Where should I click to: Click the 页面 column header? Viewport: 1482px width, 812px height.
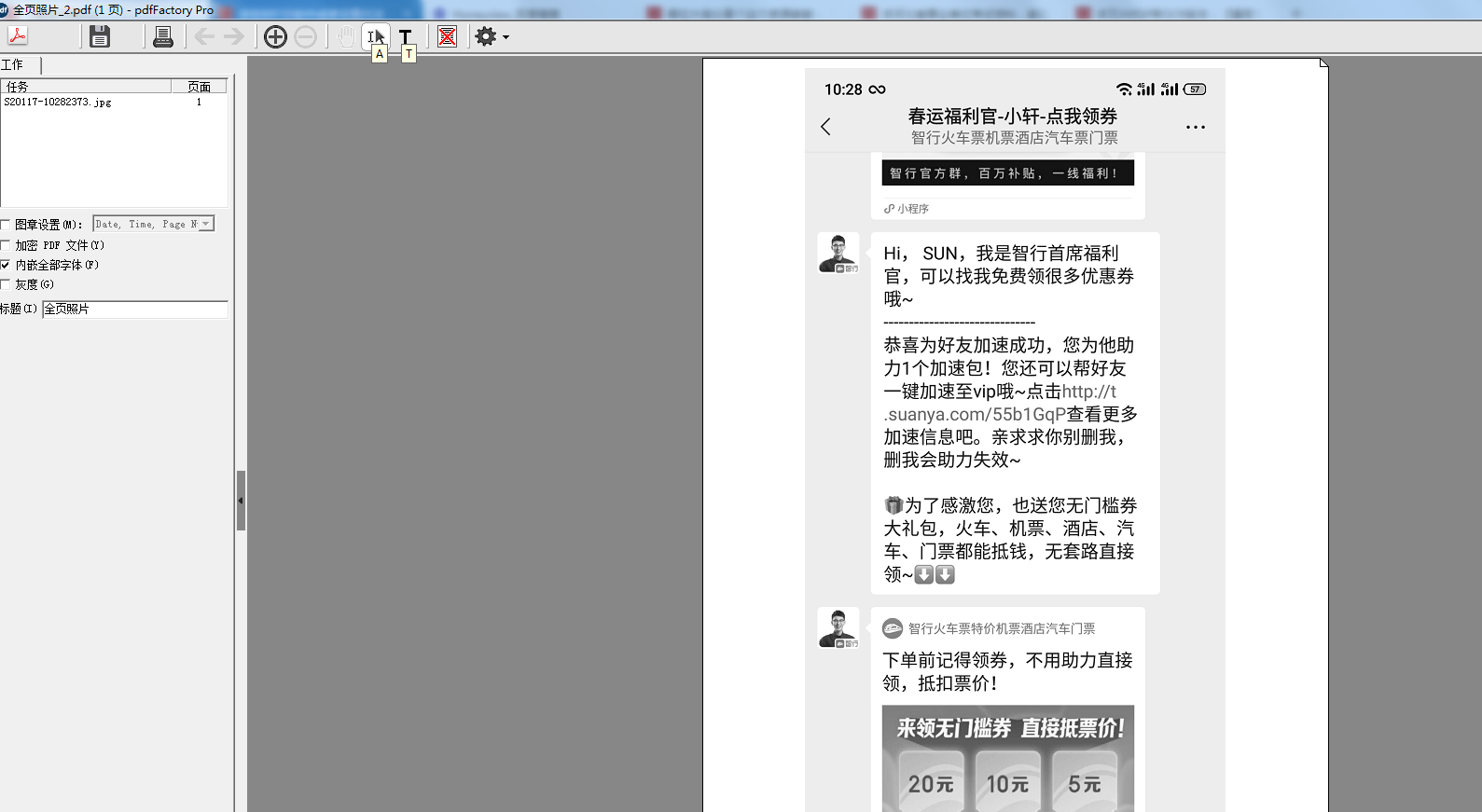point(200,86)
